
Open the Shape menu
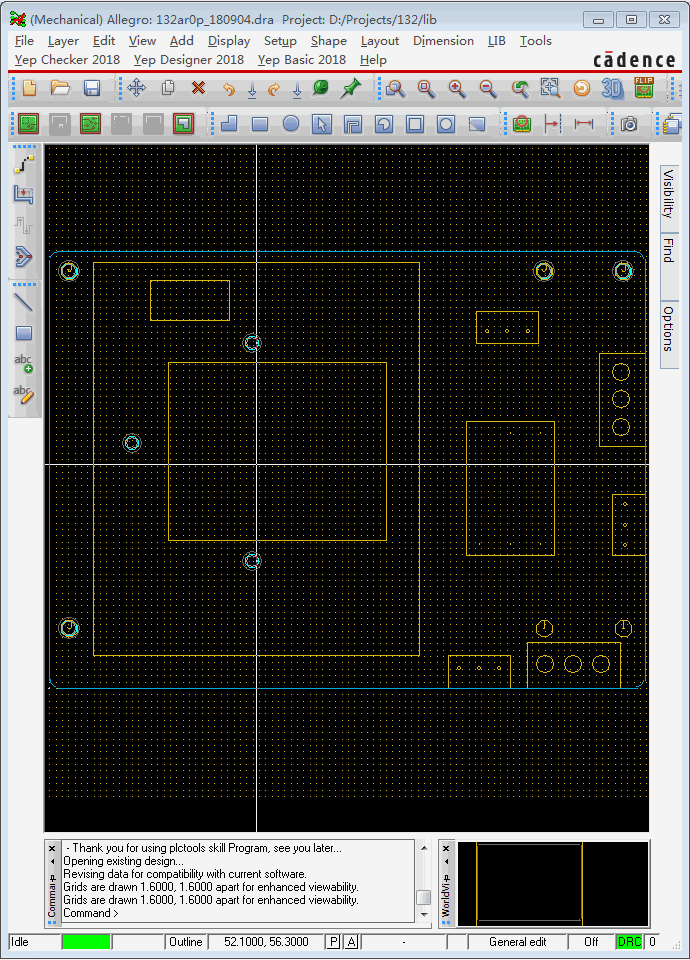tap(328, 41)
